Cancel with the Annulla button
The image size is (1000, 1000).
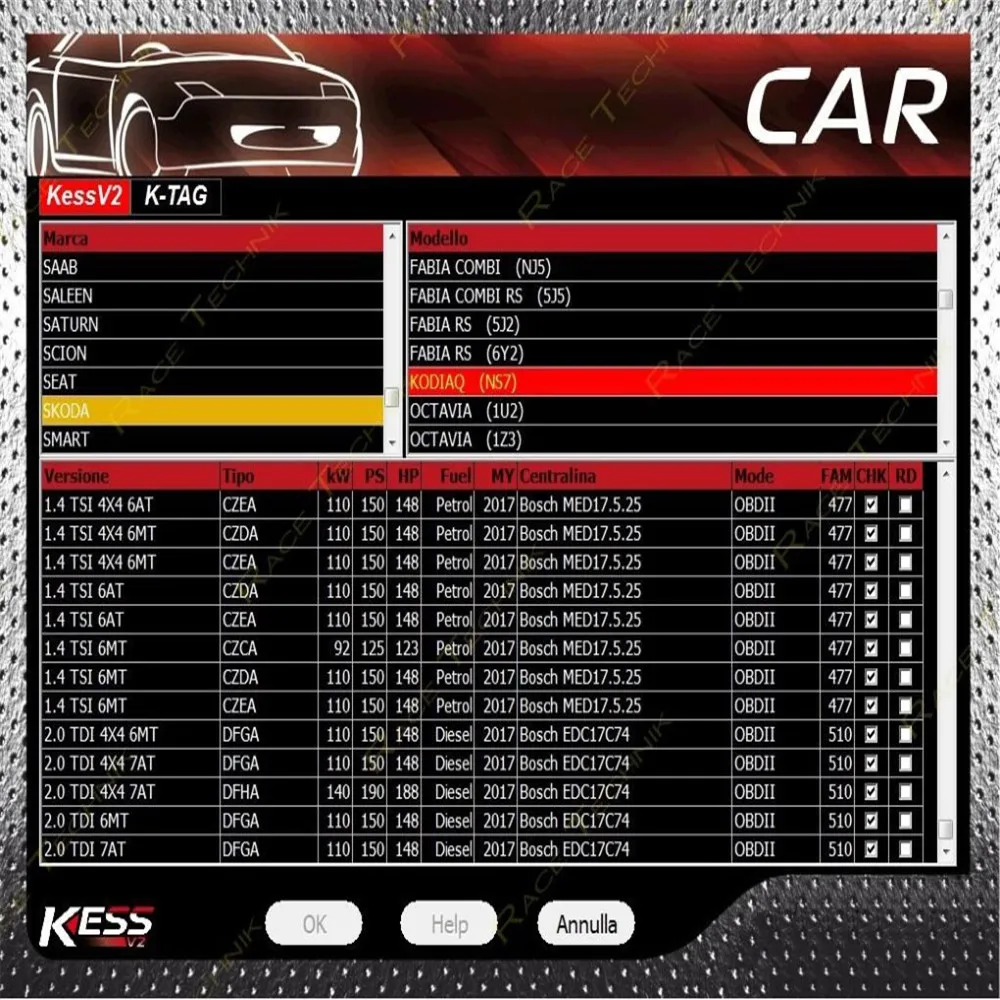586,923
